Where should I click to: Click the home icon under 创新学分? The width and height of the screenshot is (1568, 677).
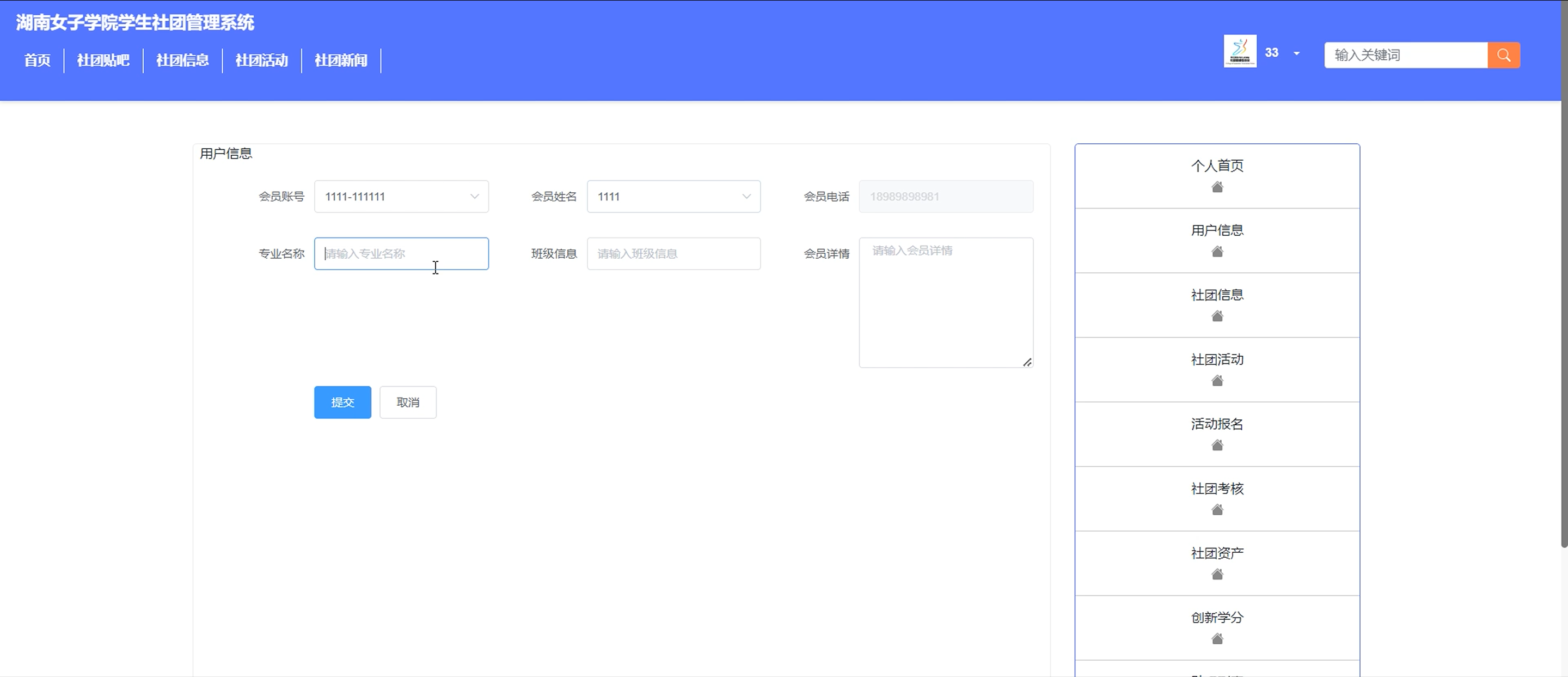click(1217, 639)
